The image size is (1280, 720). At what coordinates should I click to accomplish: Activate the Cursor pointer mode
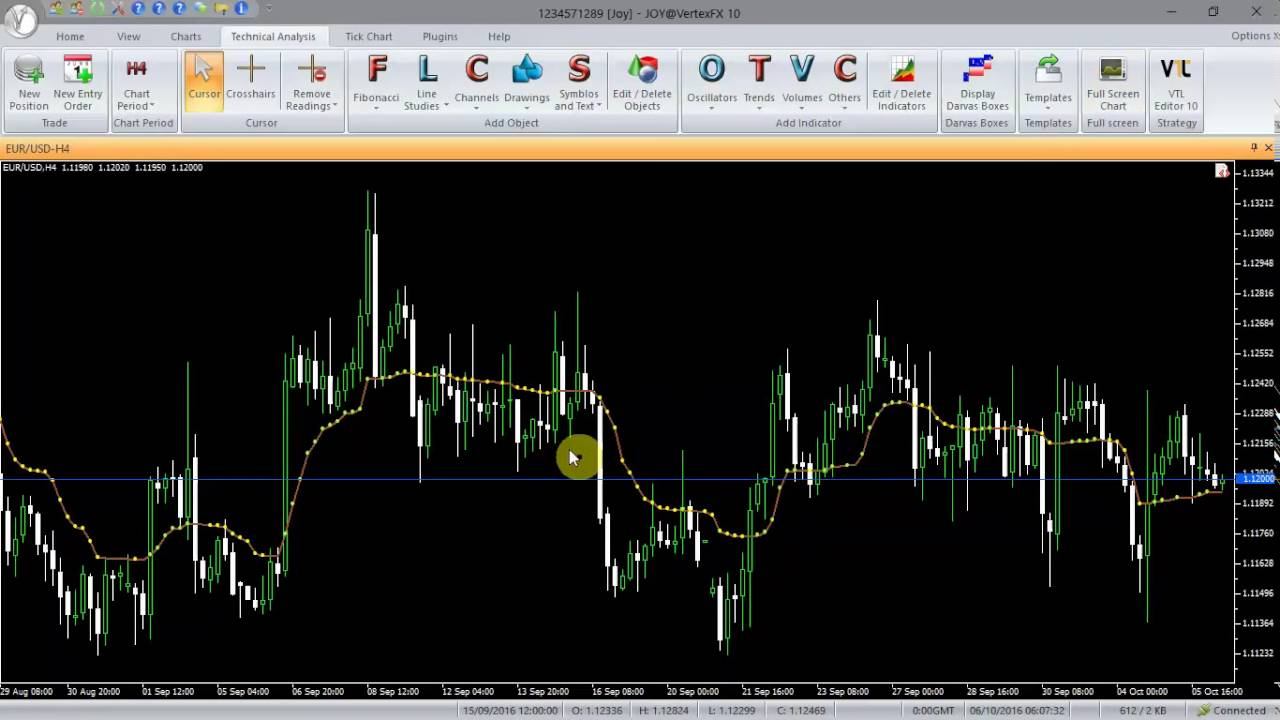204,83
